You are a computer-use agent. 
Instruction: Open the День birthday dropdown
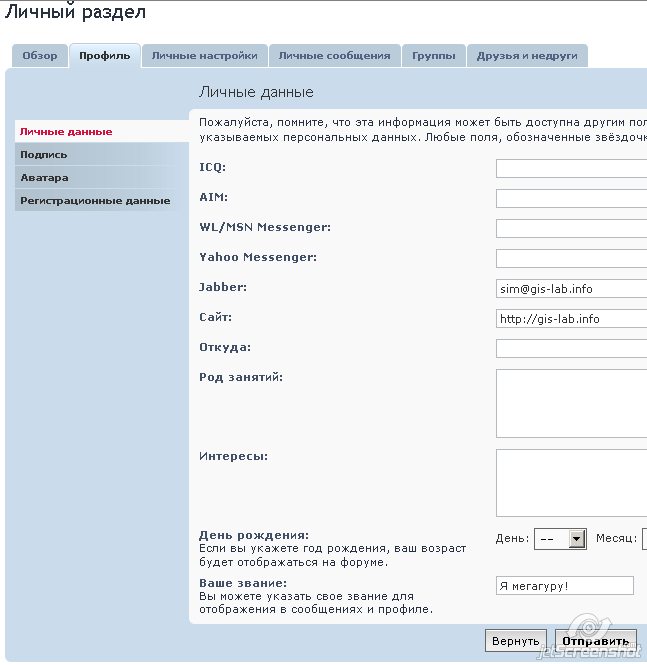[x=560, y=539]
